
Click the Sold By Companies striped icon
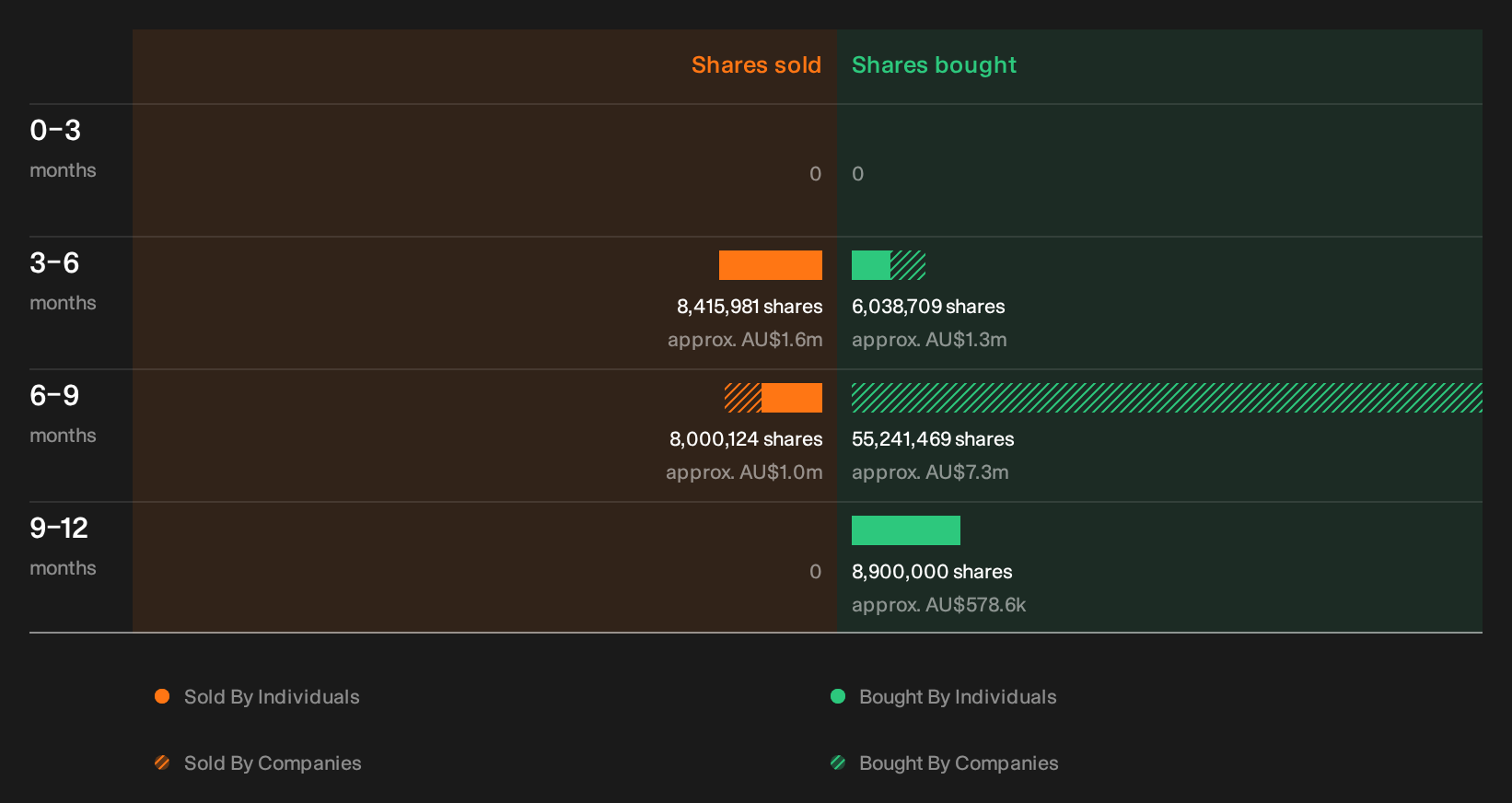click(x=162, y=762)
